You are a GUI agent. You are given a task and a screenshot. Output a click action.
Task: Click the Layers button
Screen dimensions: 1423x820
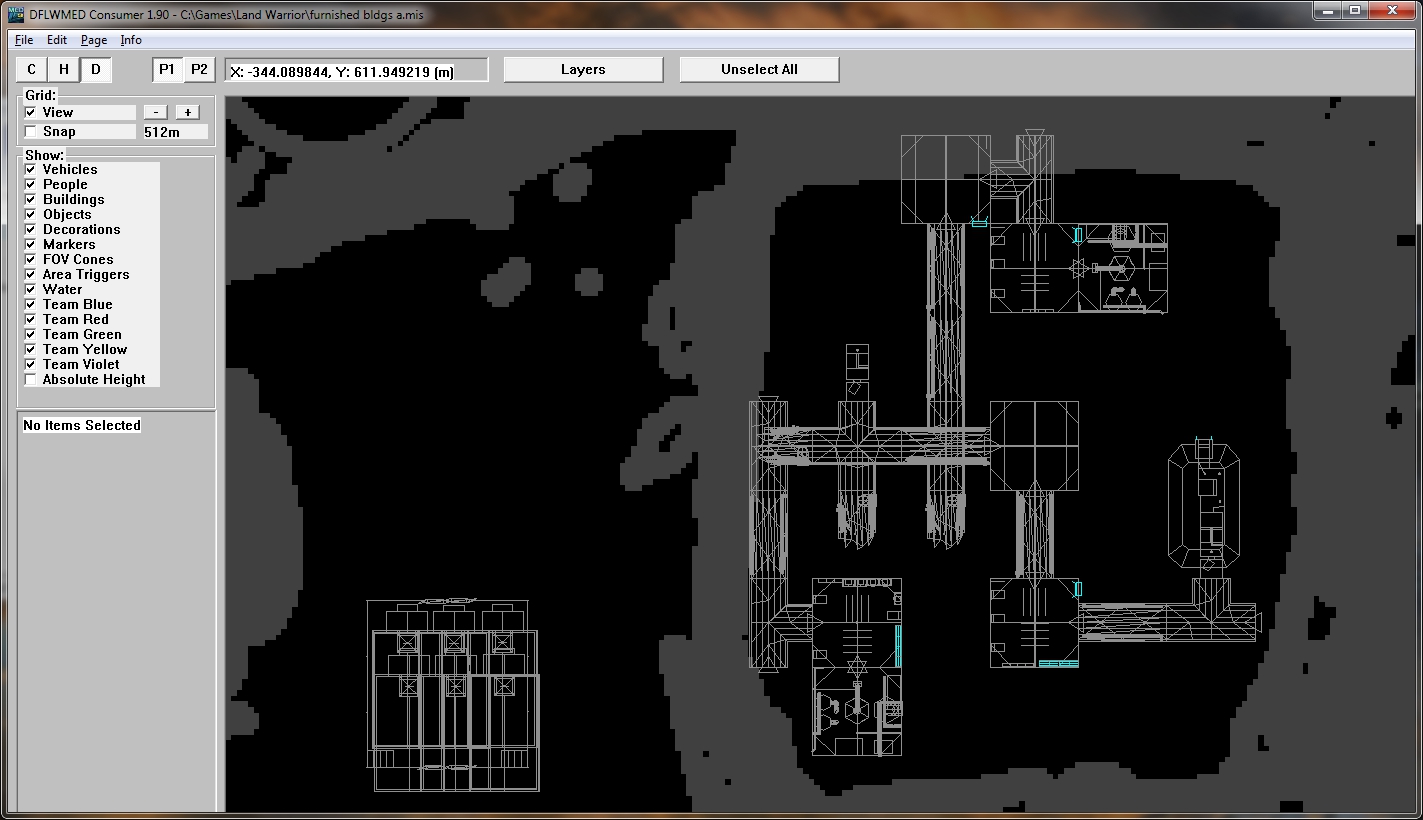coord(583,69)
